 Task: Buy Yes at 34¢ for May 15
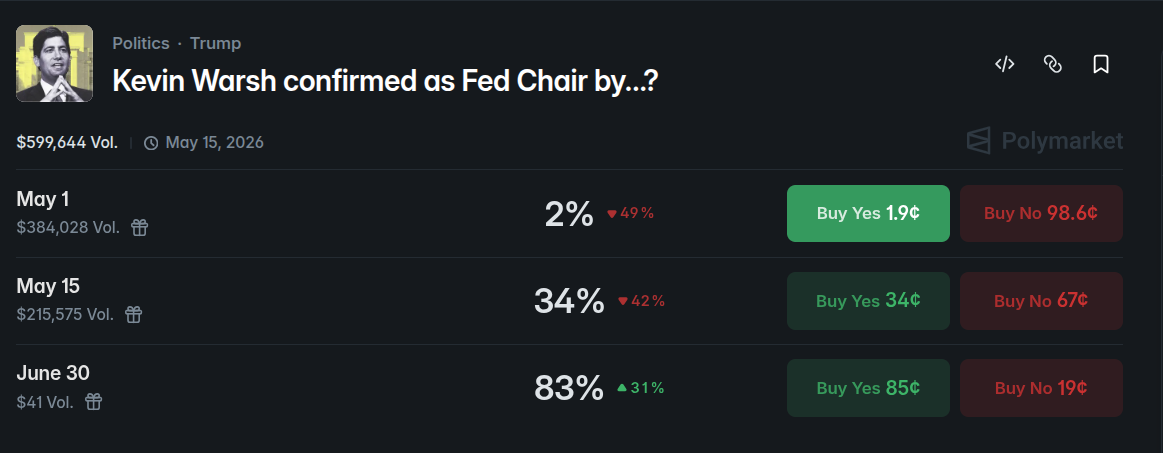tap(868, 300)
